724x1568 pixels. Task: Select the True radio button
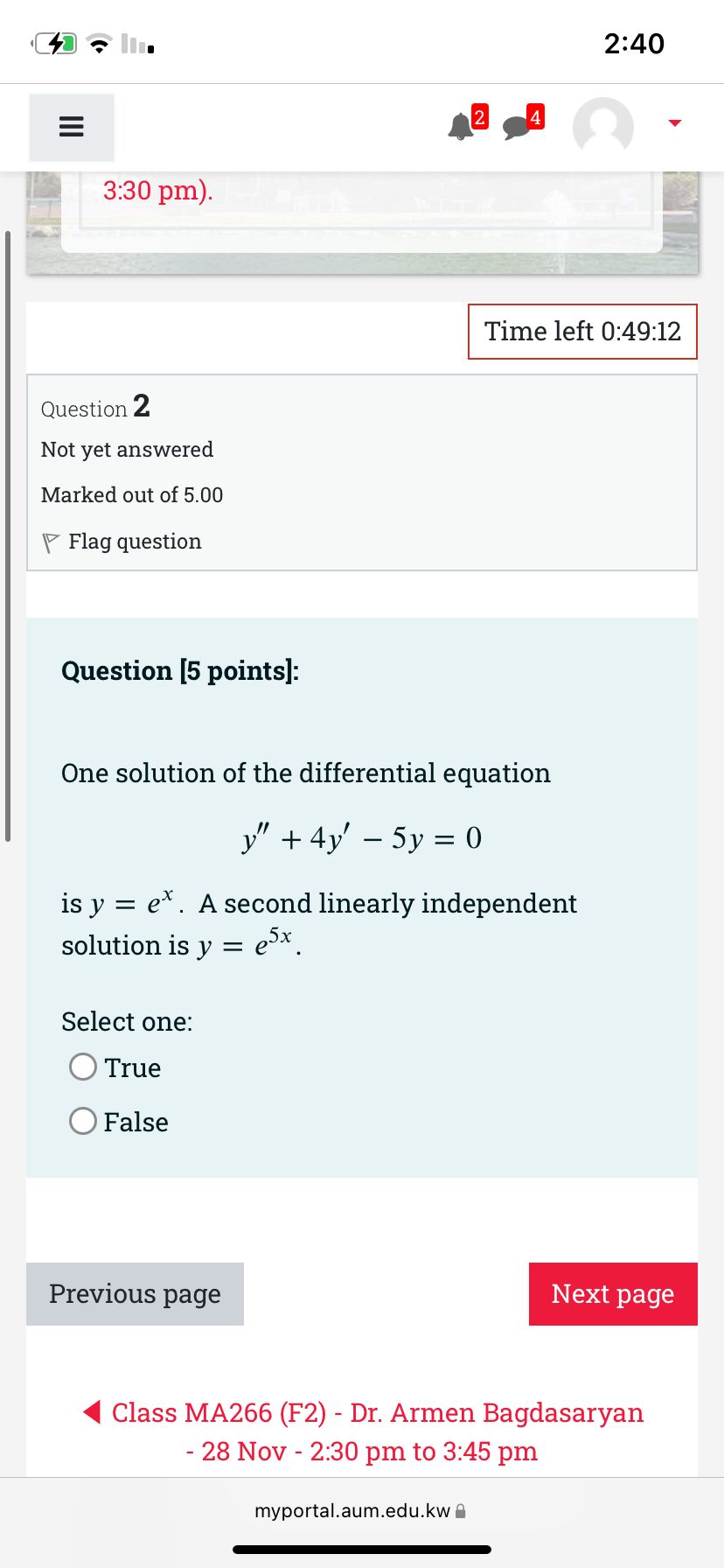(83, 1067)
